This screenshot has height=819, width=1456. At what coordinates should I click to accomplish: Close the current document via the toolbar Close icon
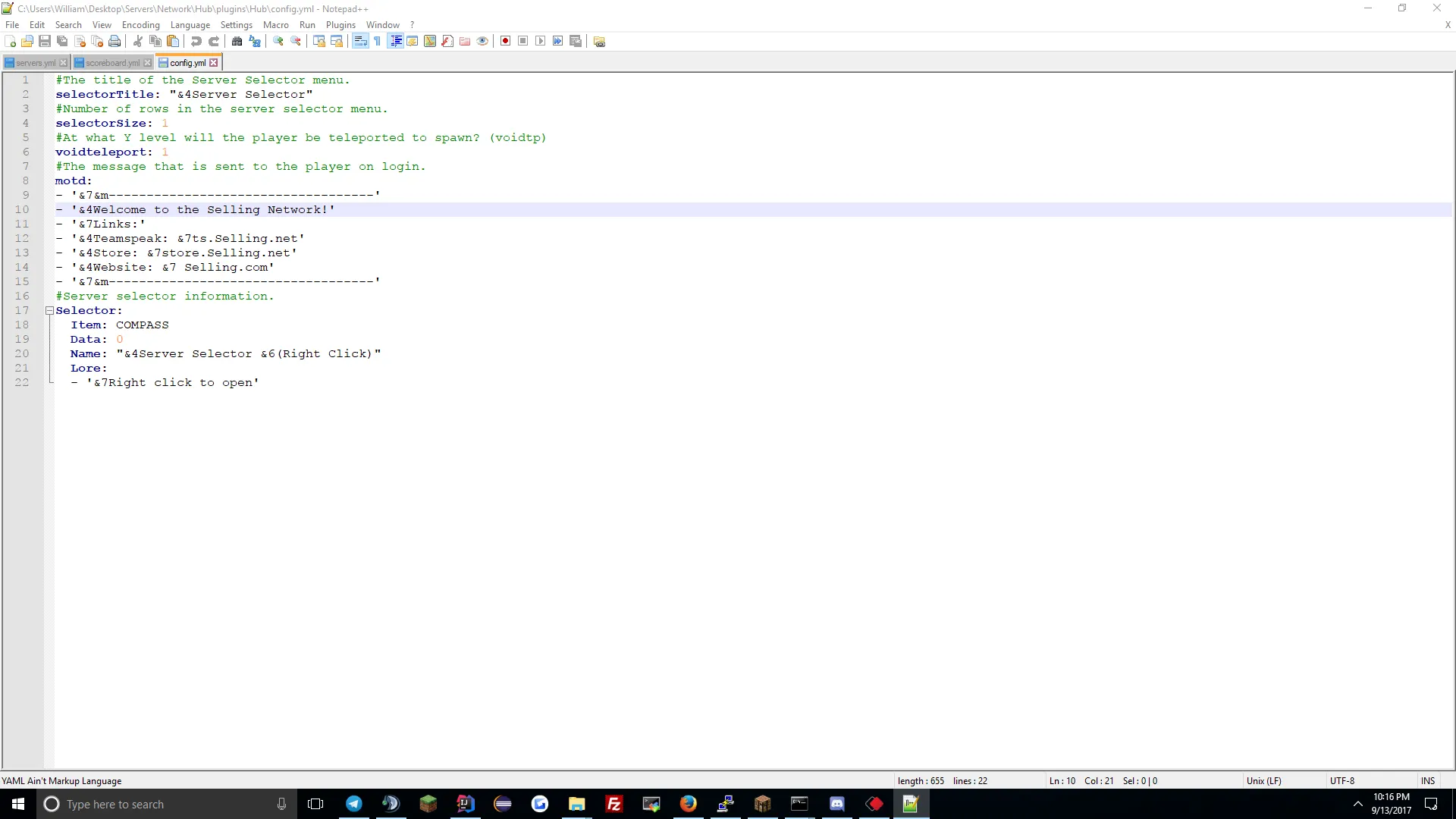80,41
